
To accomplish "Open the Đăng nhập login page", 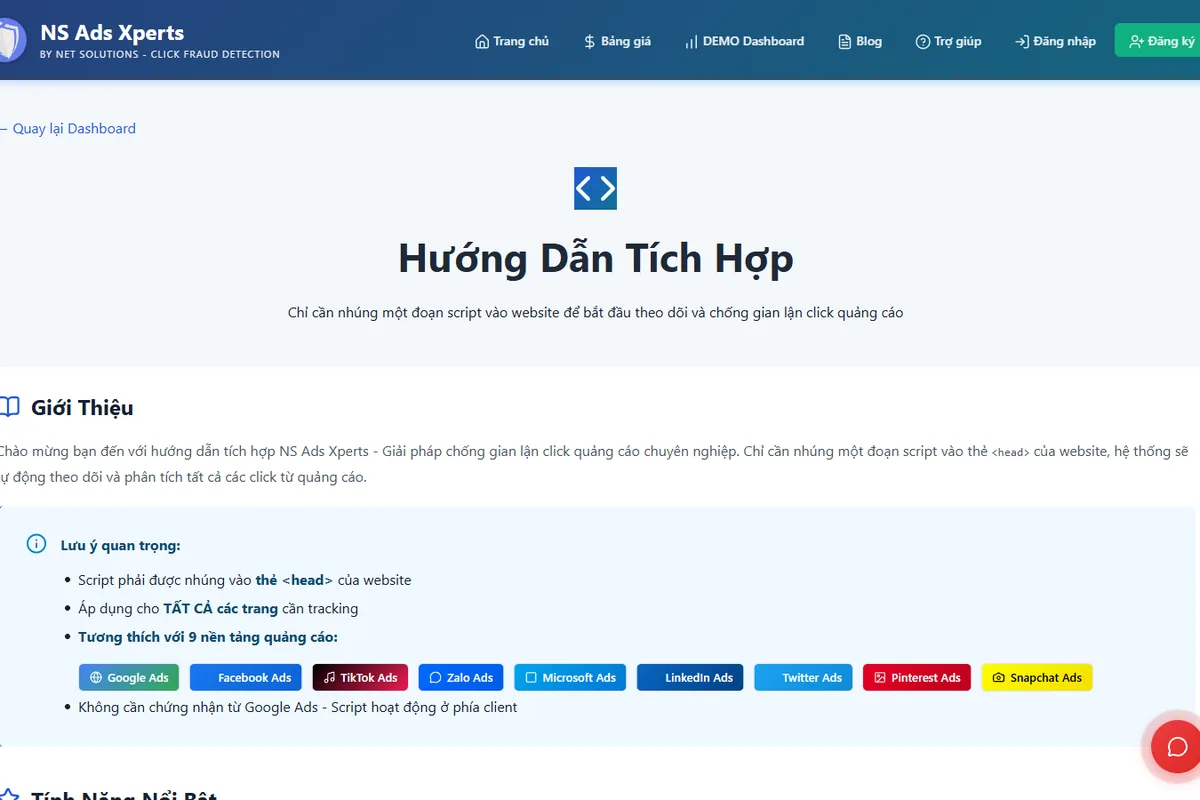I will tap(1055, 41).
